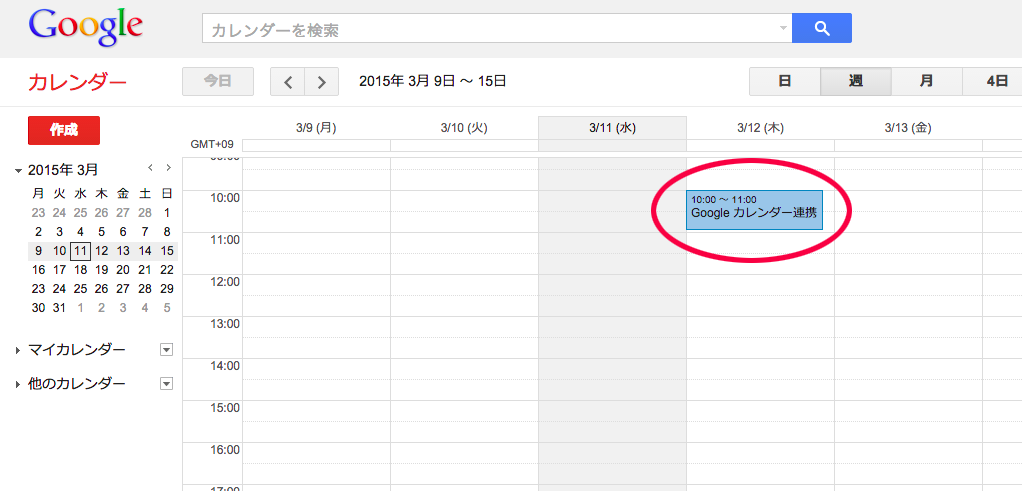Select day 17 in mini calendar
This screenshot has width=1022, height=491.
point(59,270)
